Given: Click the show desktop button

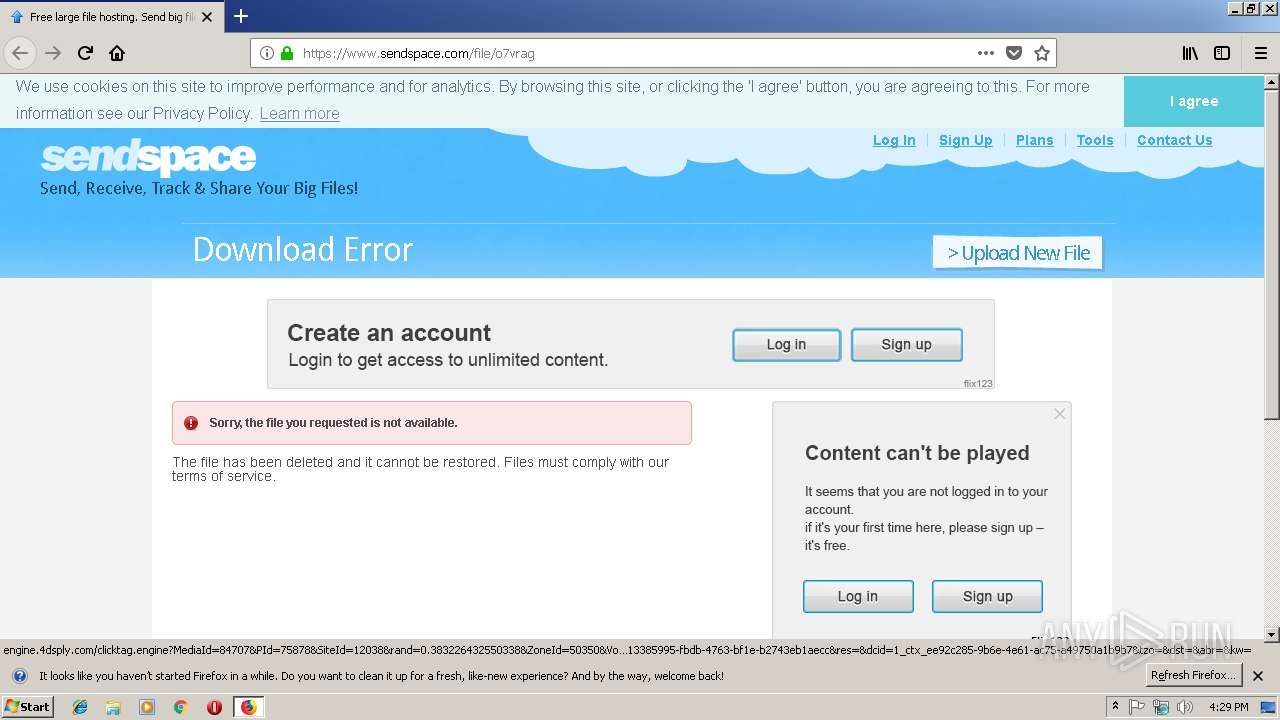Looking at the screenshot, I should (x=1270, y=707).
